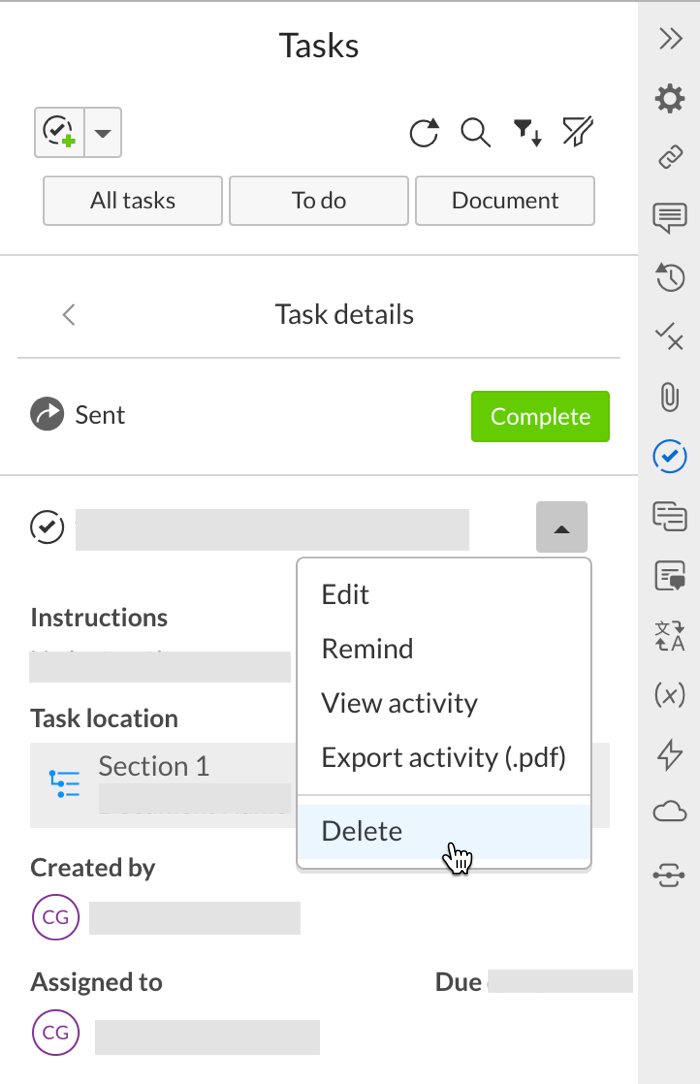Select the link icon in the right sidebar
This screenshot has width=700, height=1084.
(x=669, y=158)
